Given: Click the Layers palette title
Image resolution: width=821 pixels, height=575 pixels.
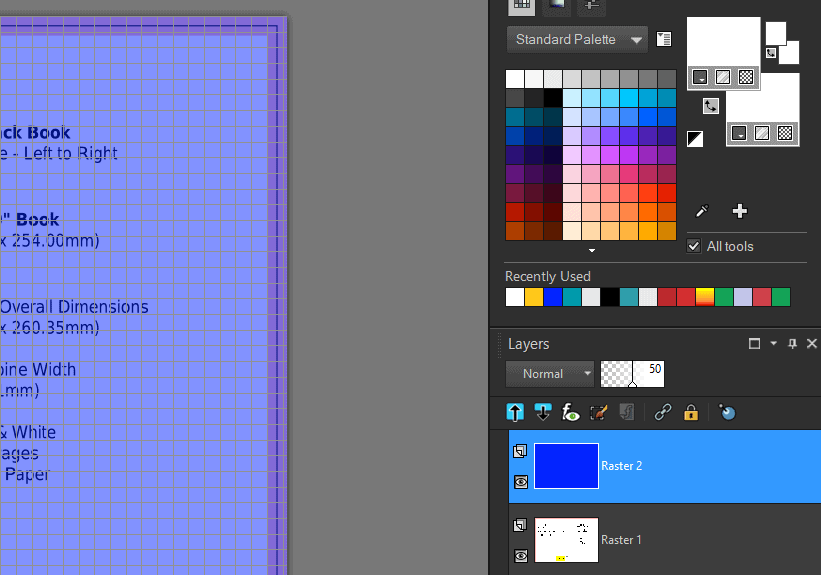Looking at the screenshot, I should point(528,344).
